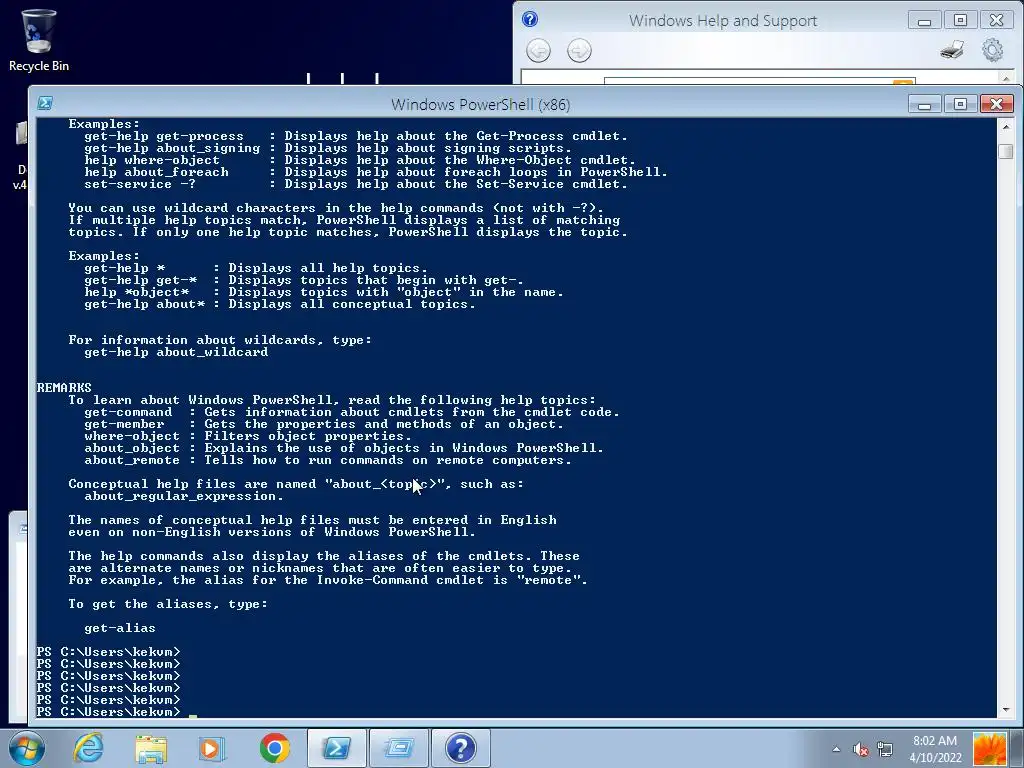The image size is (1024, 768).
Task: Click the 'help where-object' example text
Action: tap(152, 160)
